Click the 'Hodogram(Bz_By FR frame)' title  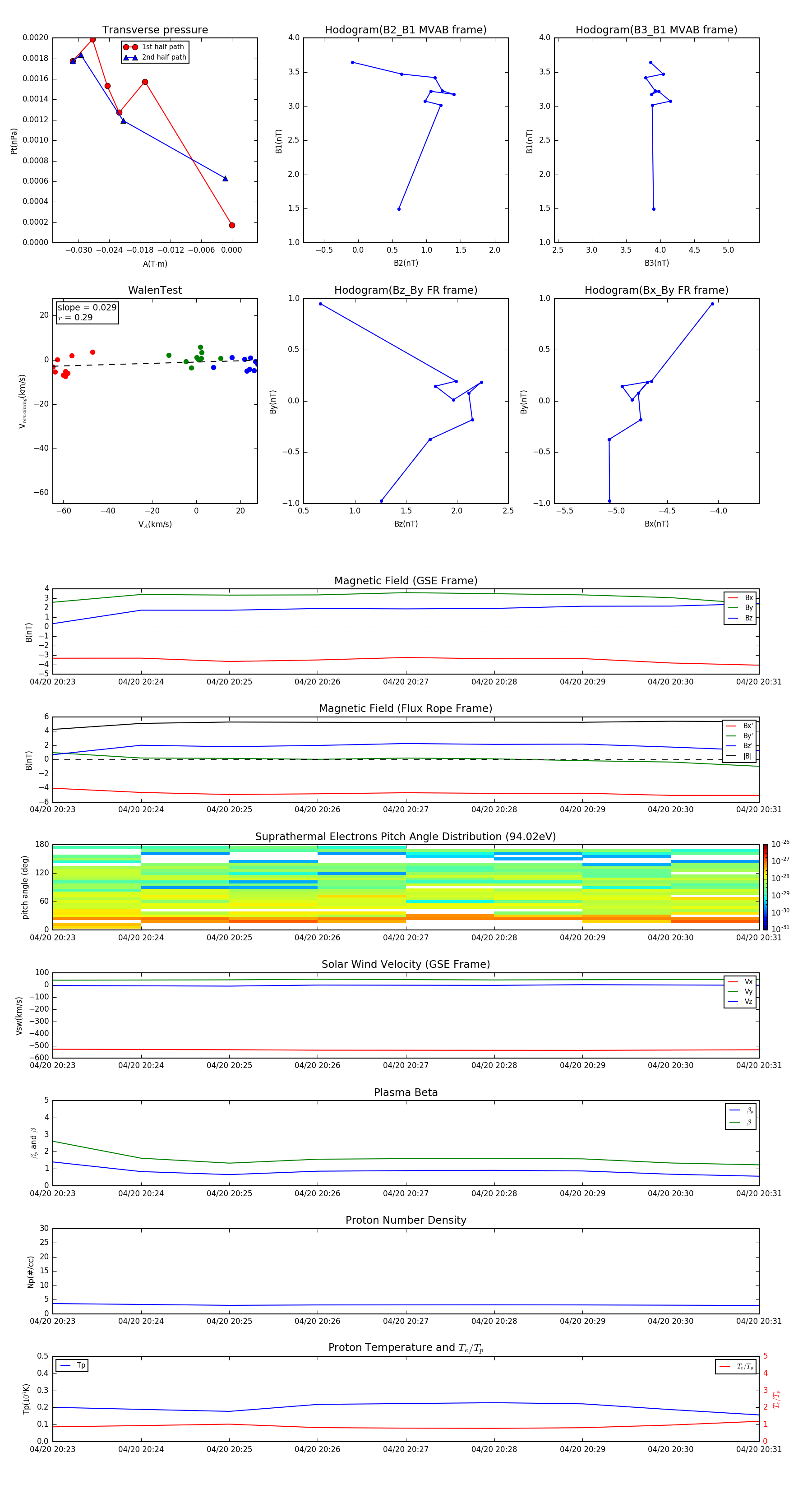pos(406,290)
